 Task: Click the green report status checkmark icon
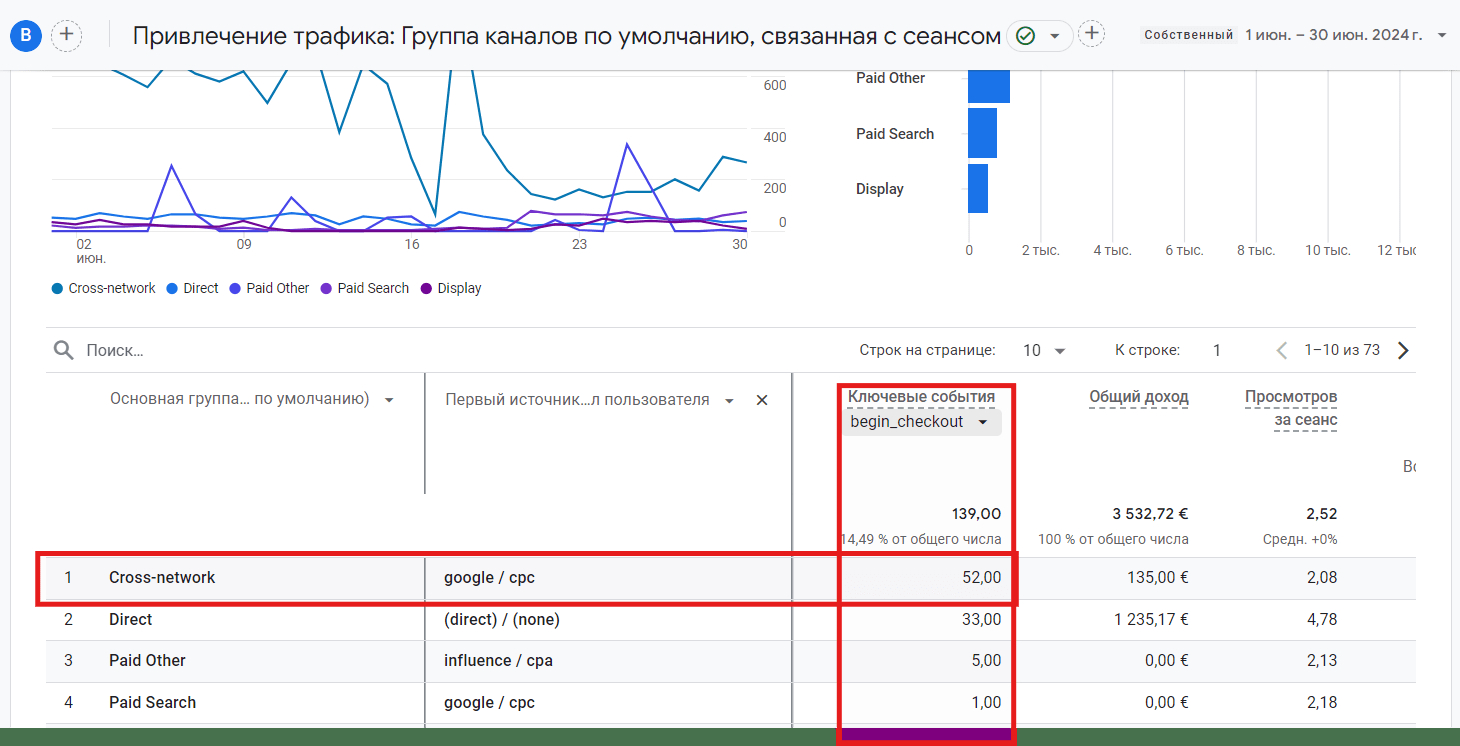click(x=1025, y=35)
